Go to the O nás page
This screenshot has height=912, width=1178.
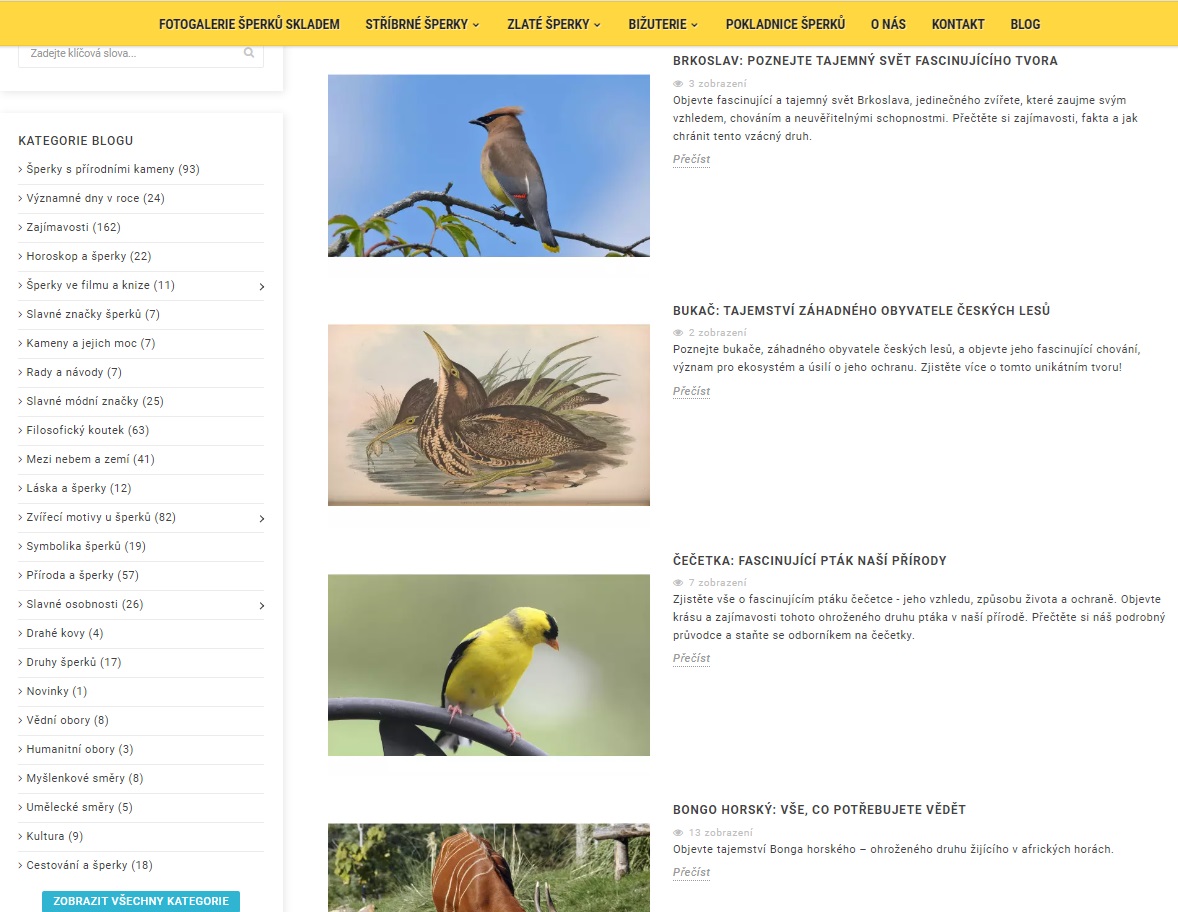click(888, 24)
